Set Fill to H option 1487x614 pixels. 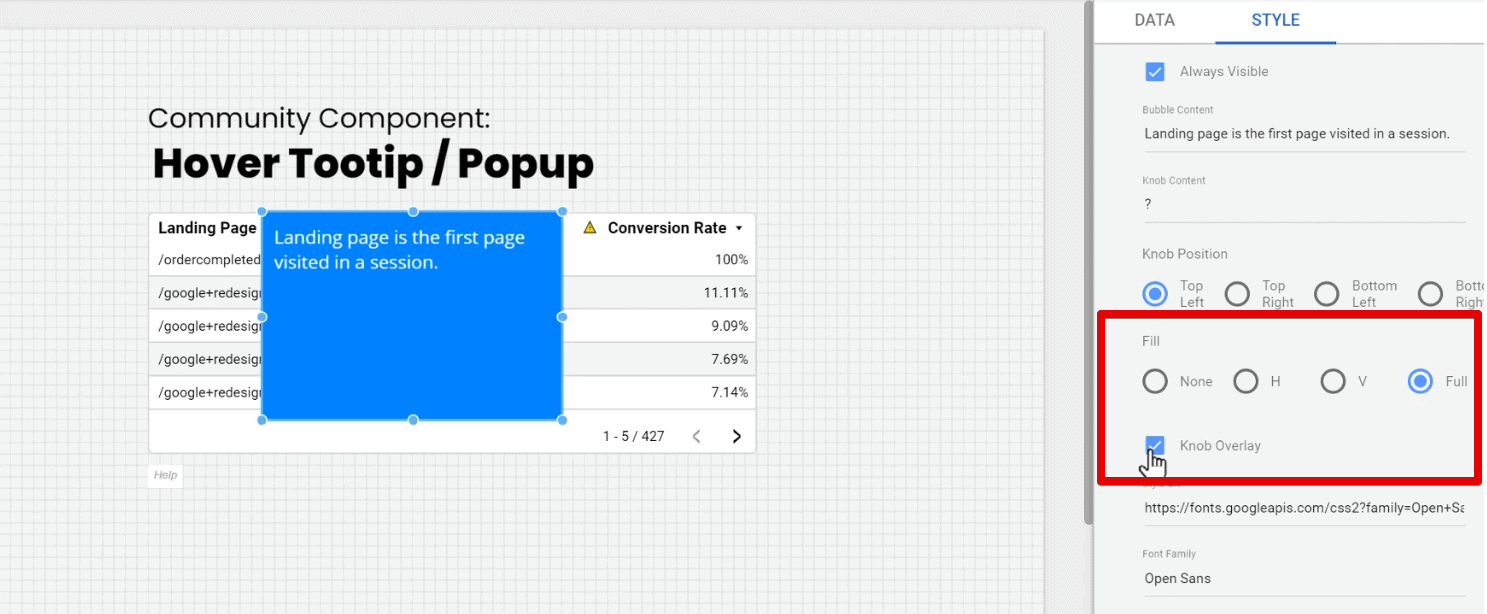coord(1245,381)
